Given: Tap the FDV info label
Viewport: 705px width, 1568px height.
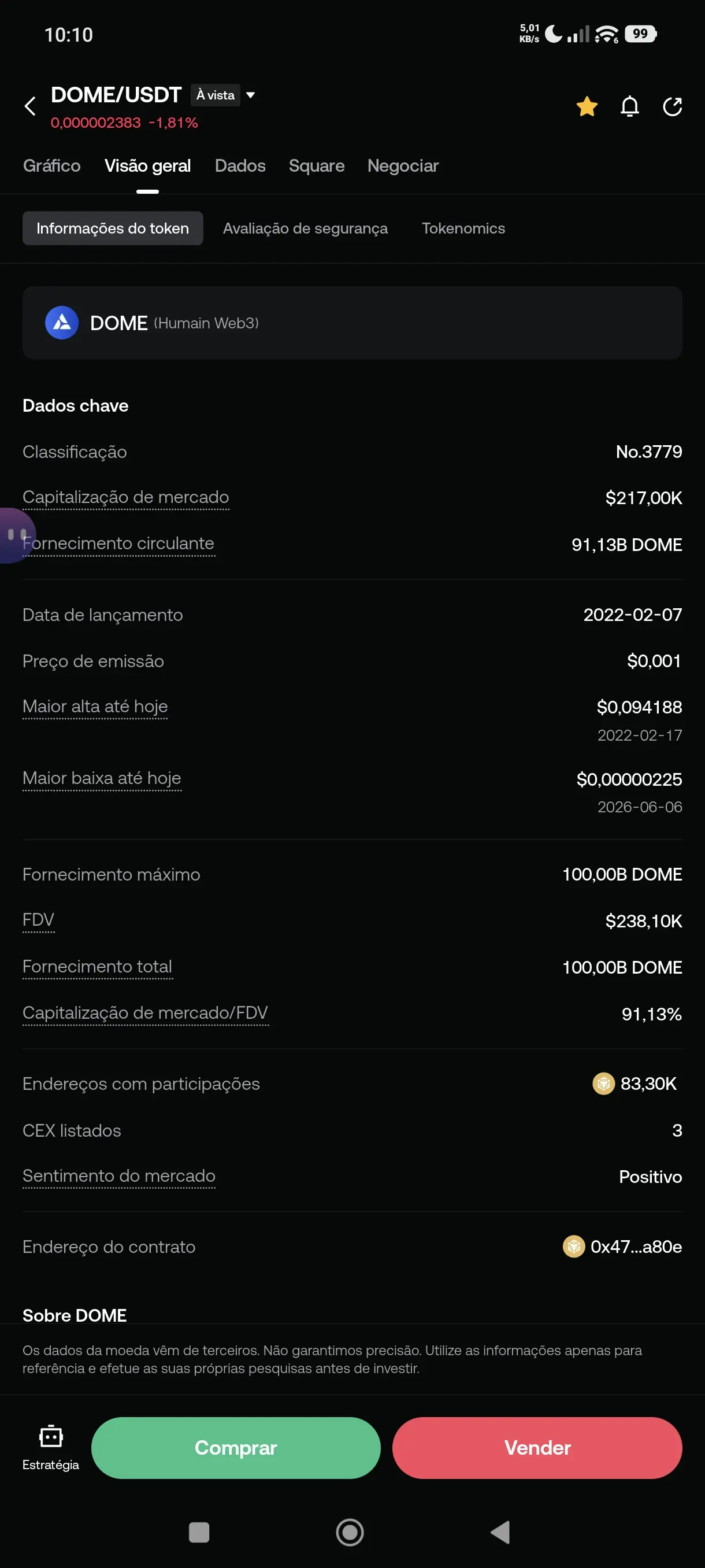Looking at the screenshot, I should (x=38, y=920).
